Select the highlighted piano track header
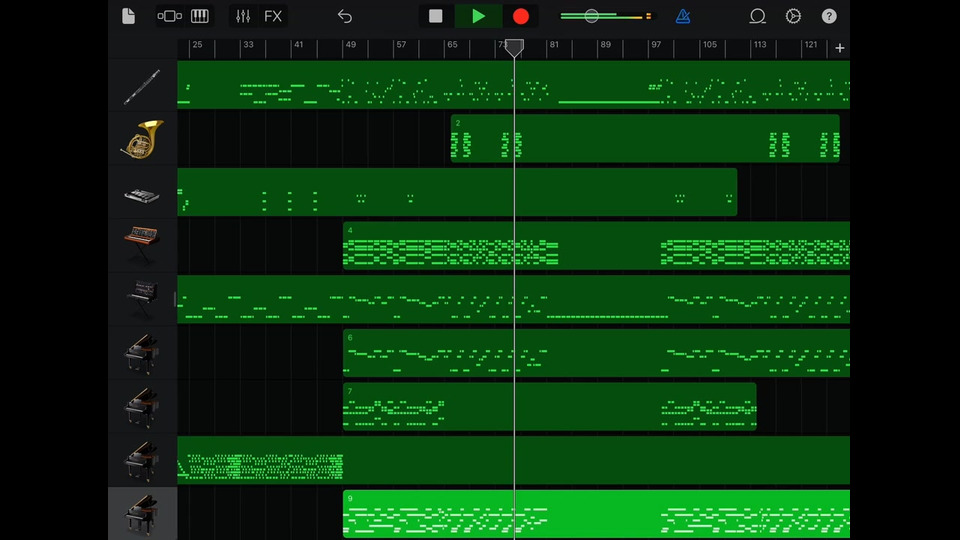The image size is (960, 540). (x=143, y=514)
